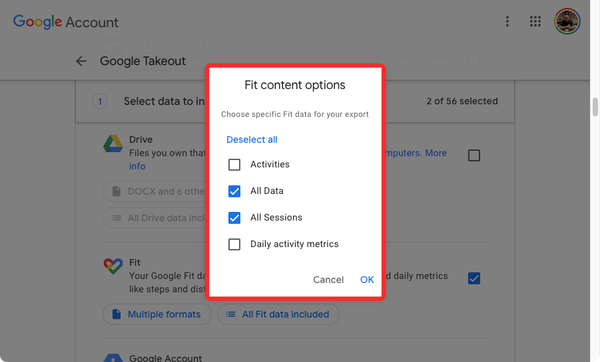Click the step 1 number circle
Viewport: 600px width, 362px height.
(x=100, y=101)
